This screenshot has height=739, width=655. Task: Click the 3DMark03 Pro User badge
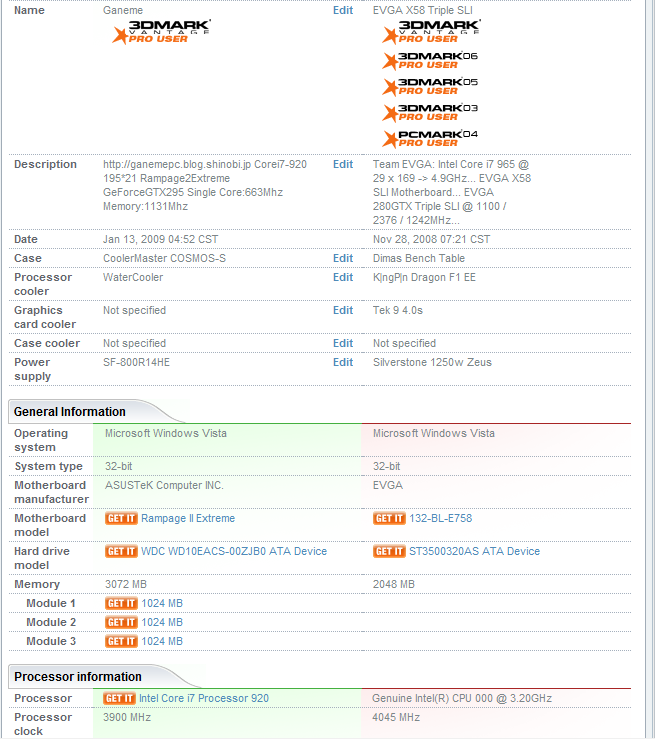pyautogui.click(x=430, y=113)
